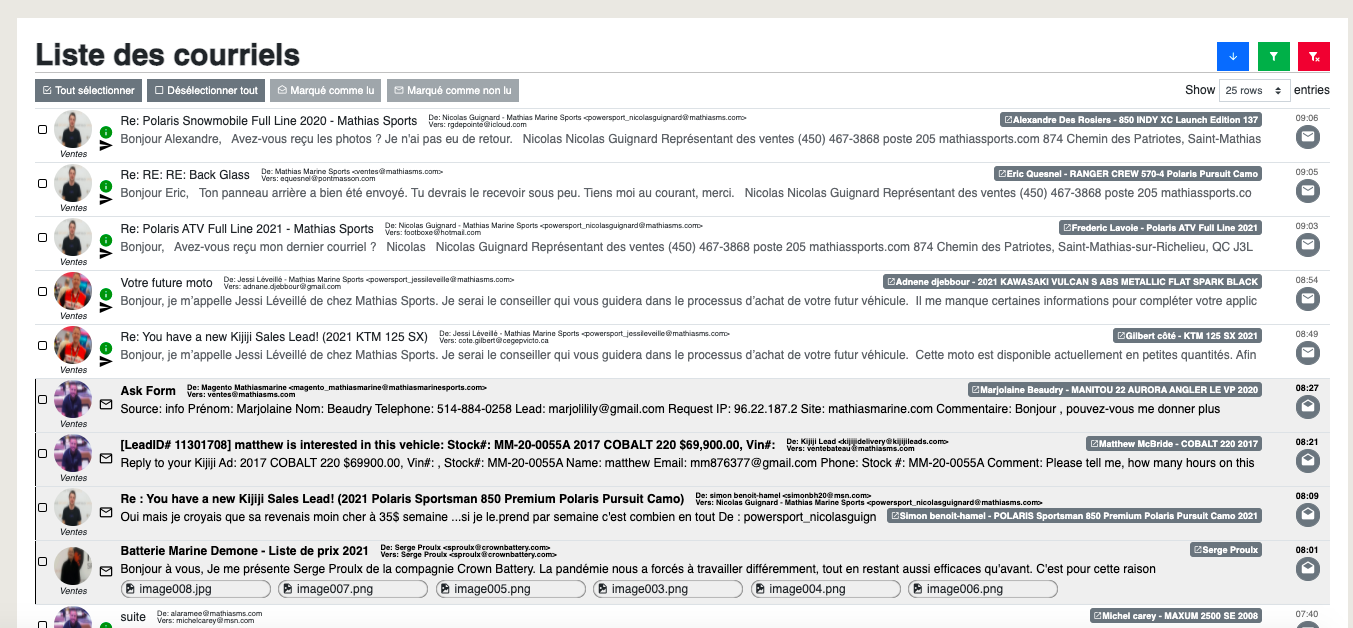Click round mail icon under 08:54

[1307, 300]
